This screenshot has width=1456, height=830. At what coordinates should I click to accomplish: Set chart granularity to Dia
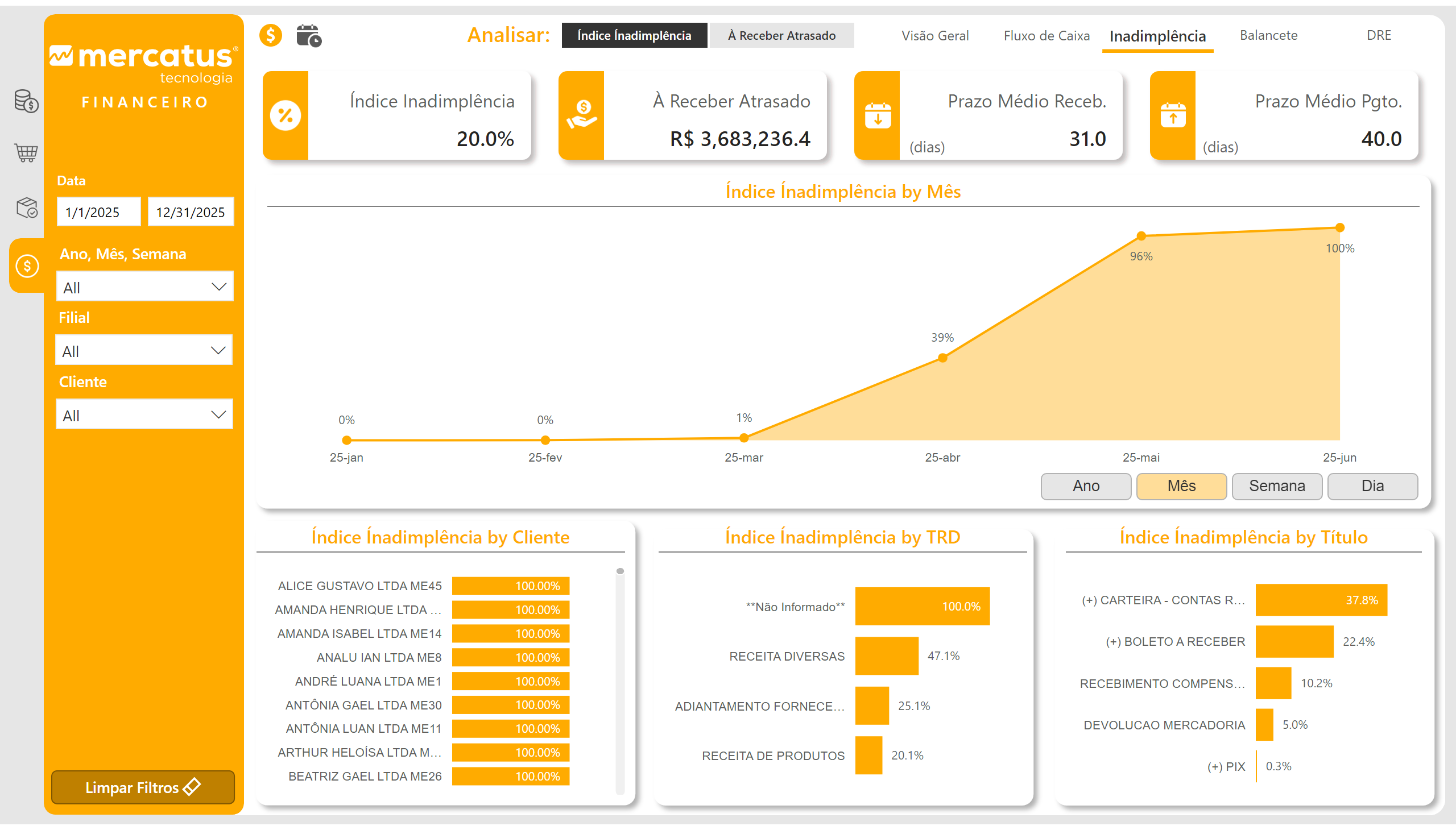click(x=1372, y=486)
